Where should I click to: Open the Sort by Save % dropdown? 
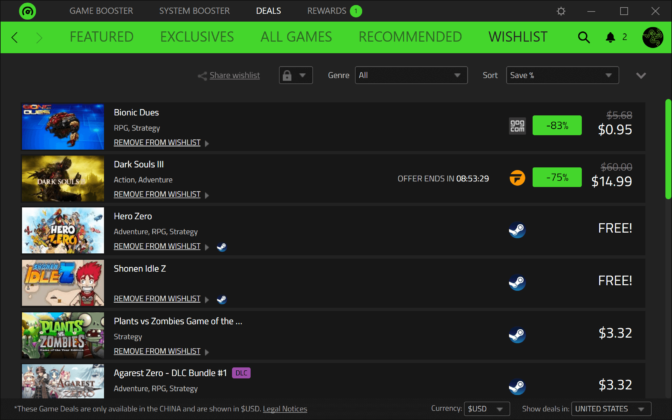point(562,75)
